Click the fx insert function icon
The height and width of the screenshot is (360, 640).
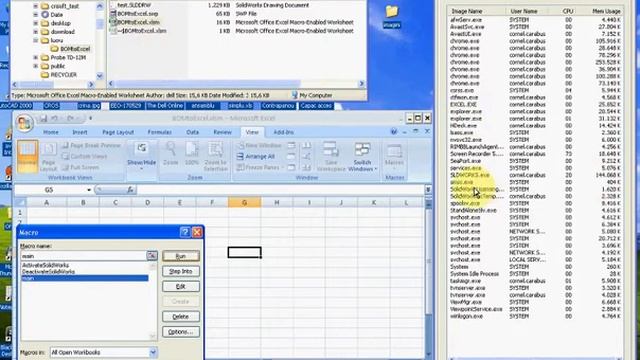pos(130,190)
